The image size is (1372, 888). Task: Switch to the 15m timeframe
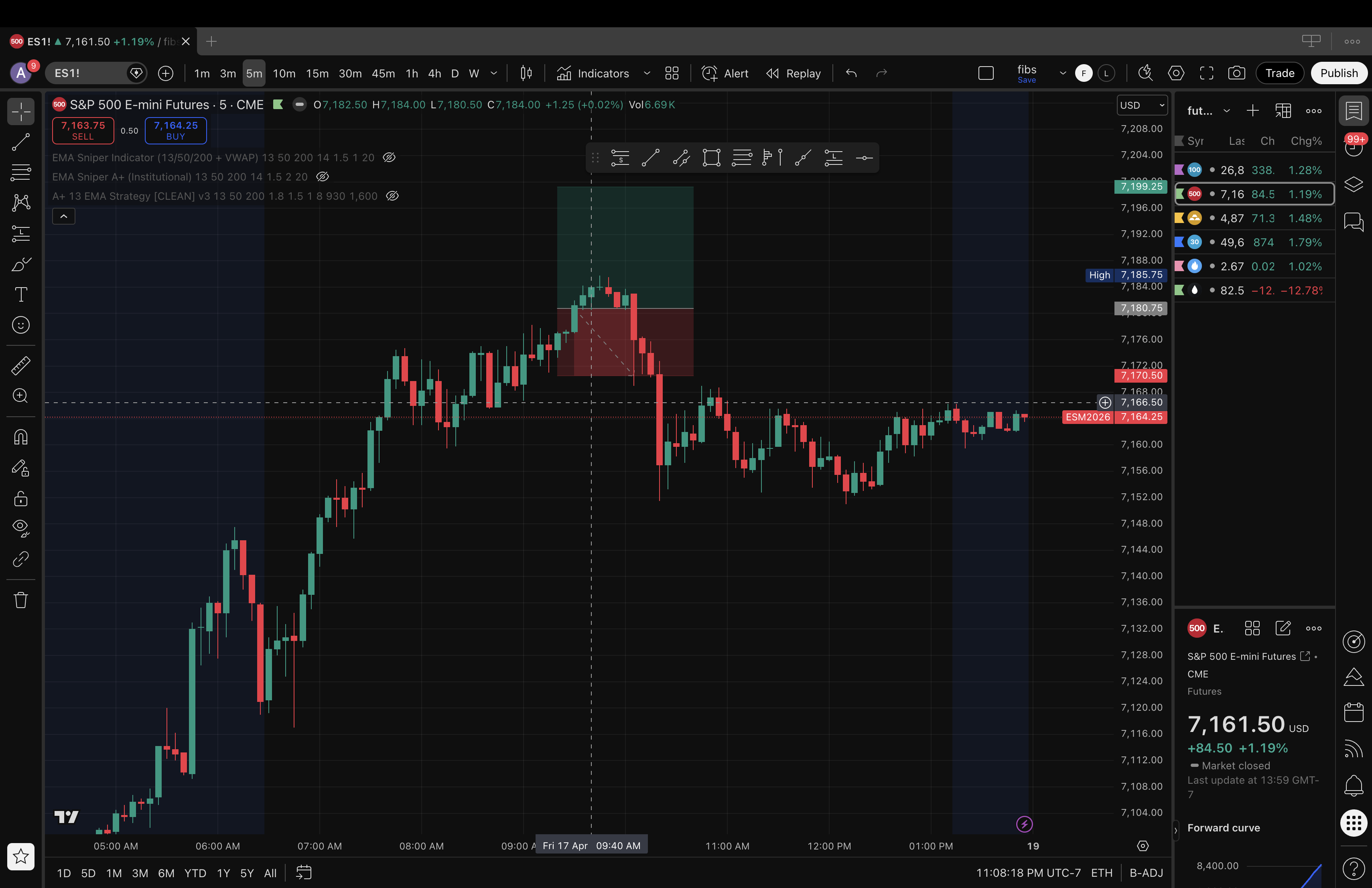click(317, 73)
